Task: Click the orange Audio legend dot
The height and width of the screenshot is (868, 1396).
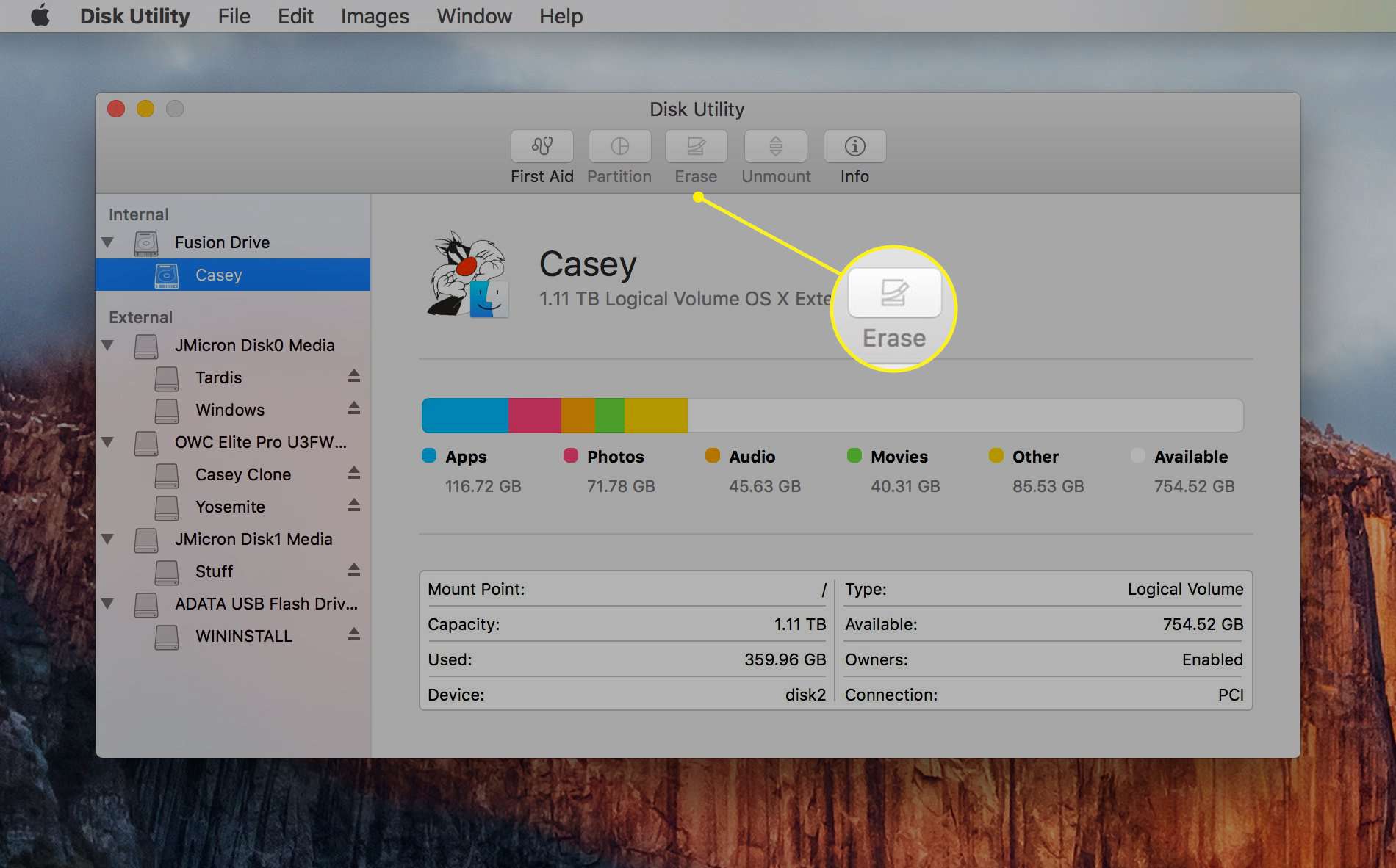Action: click(x=712, y=455)
